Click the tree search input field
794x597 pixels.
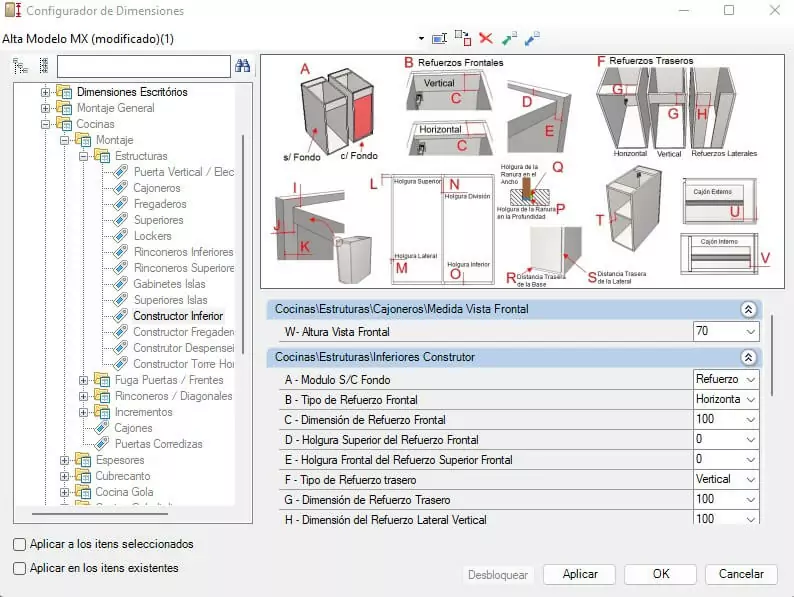coord(143,66)
